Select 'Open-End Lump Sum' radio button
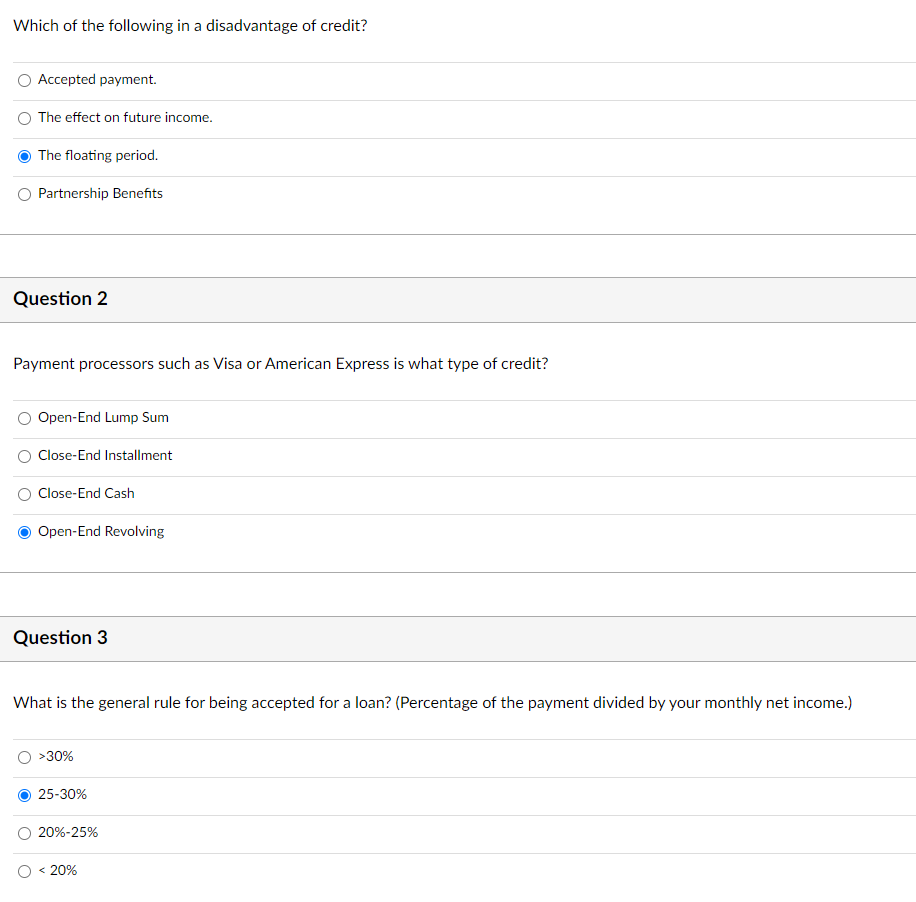916x902 pixels. [25, 418]
